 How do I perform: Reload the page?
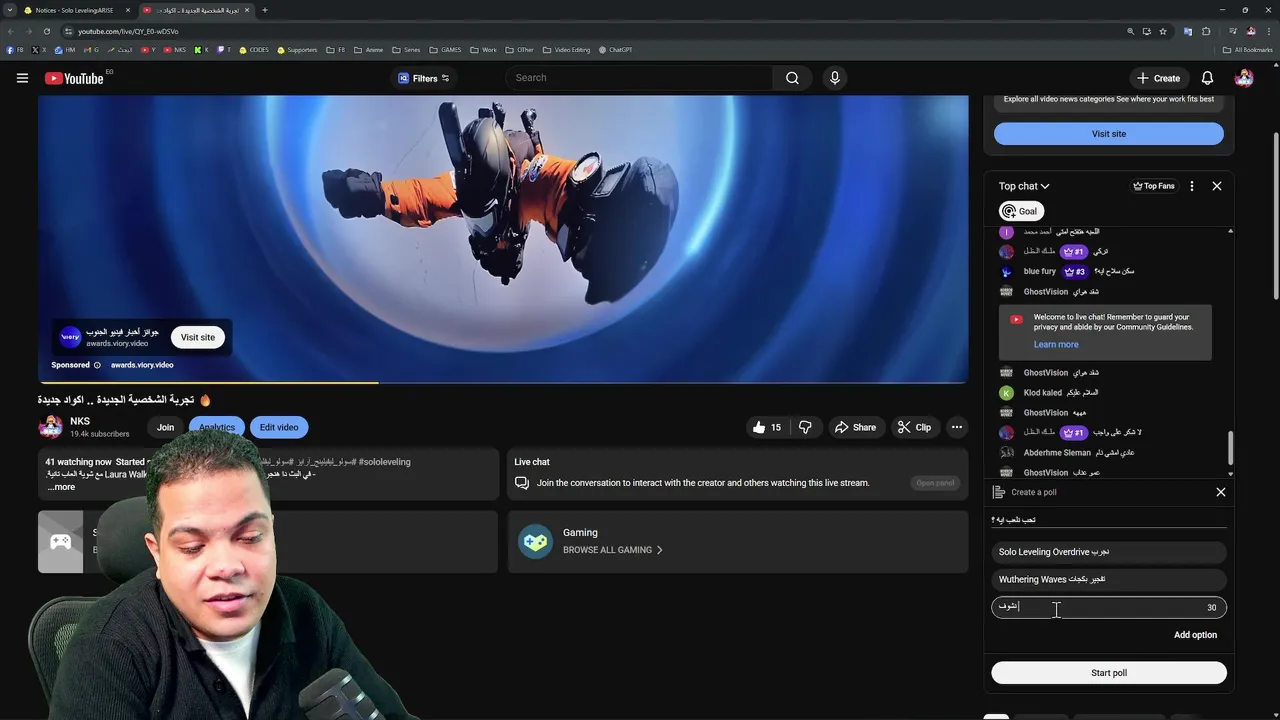[x=46, y=31]
